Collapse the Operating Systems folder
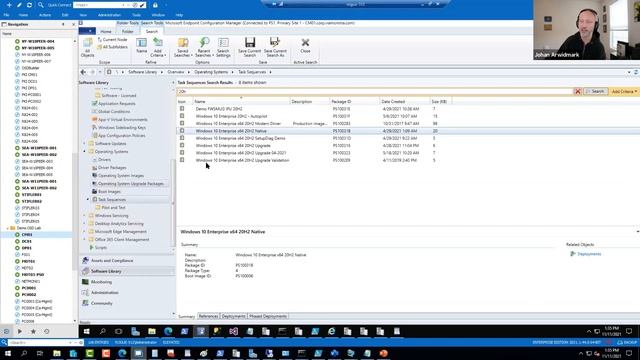The height and width of the screenshot is (360, 640). (x=84, y=151)
